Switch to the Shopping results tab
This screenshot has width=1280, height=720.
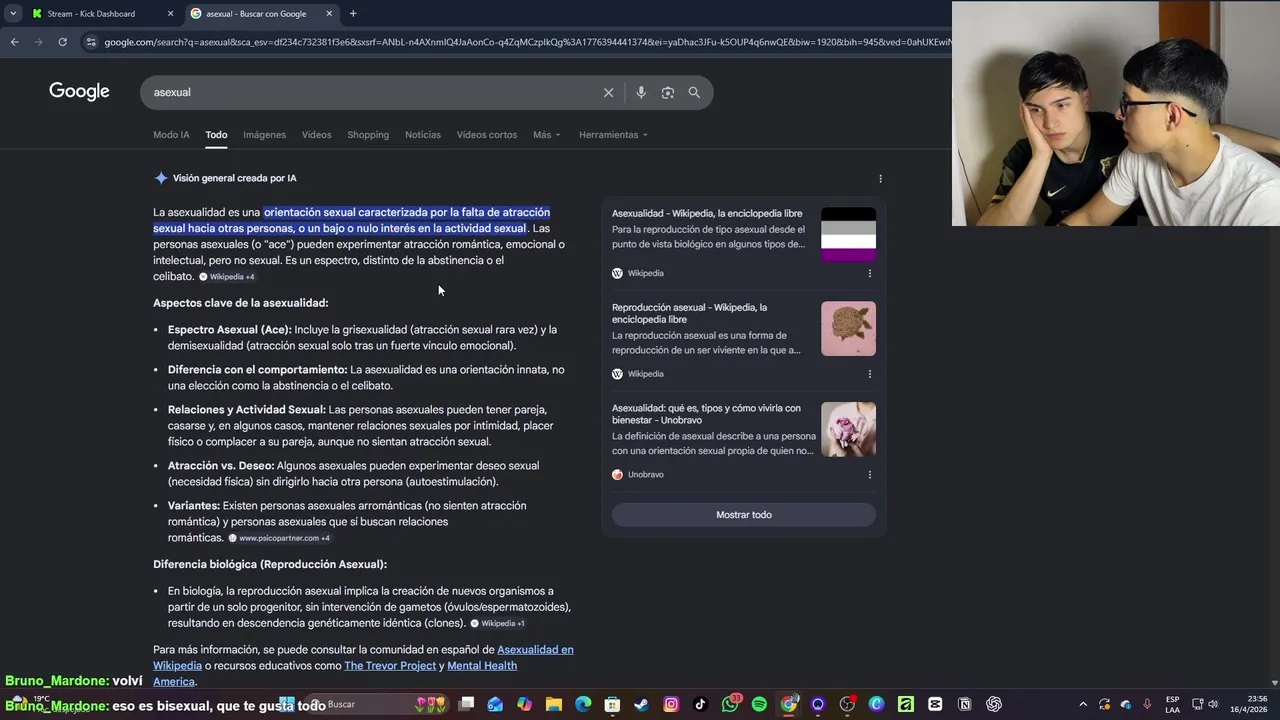tap(368, 135)
